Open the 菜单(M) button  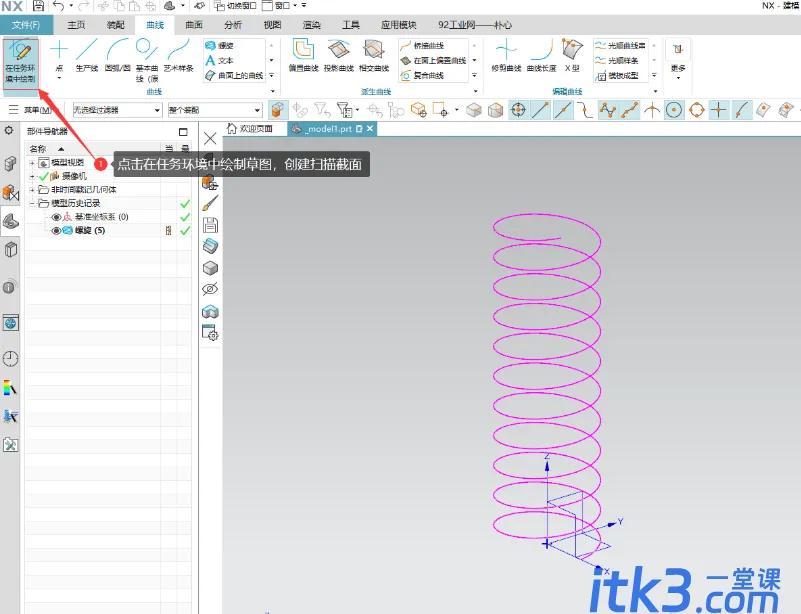click(31, 110)
